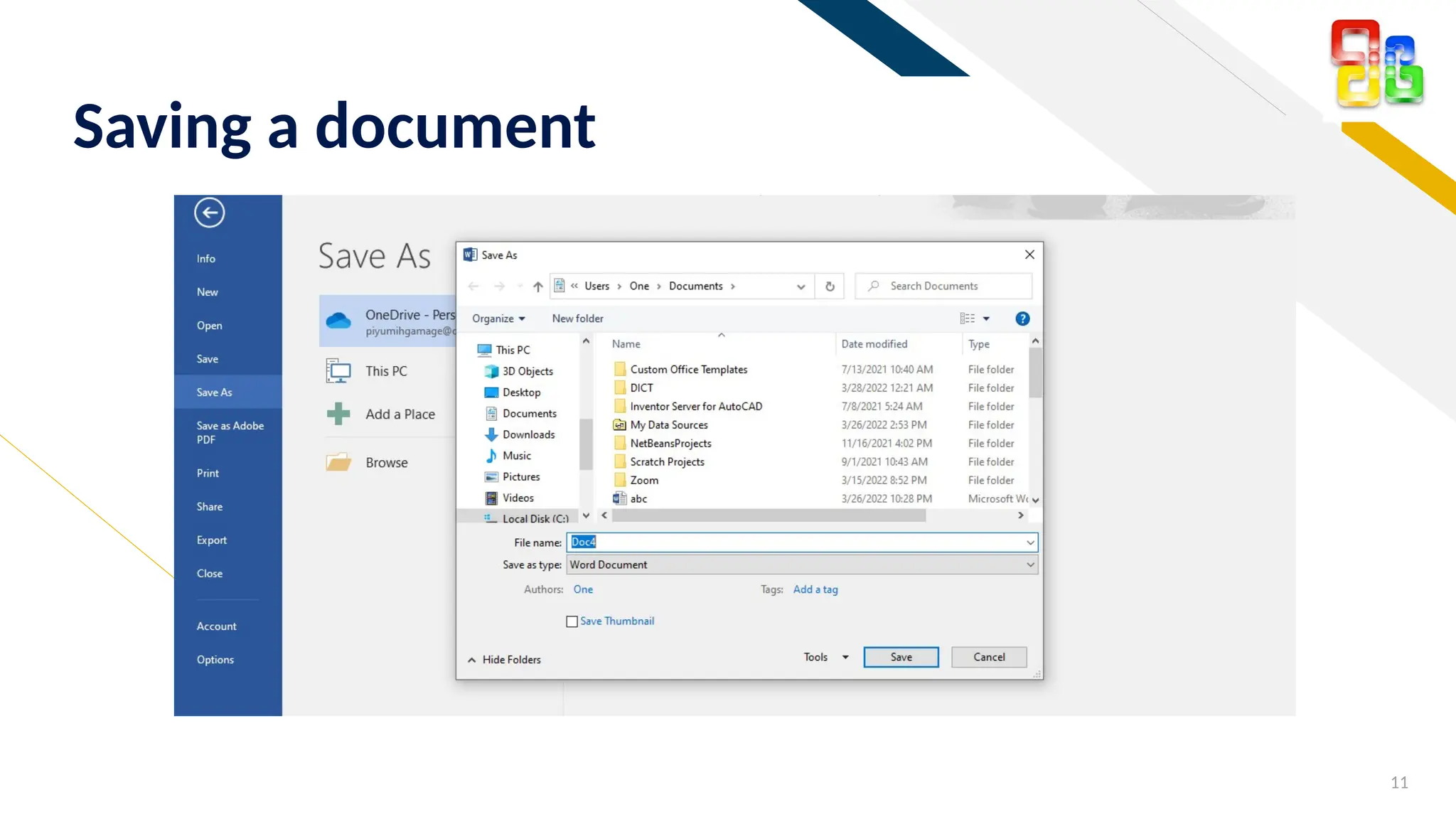Click the green plus Add a Place icon
The image size is (1456, 819).
click(x=338, y=414)
